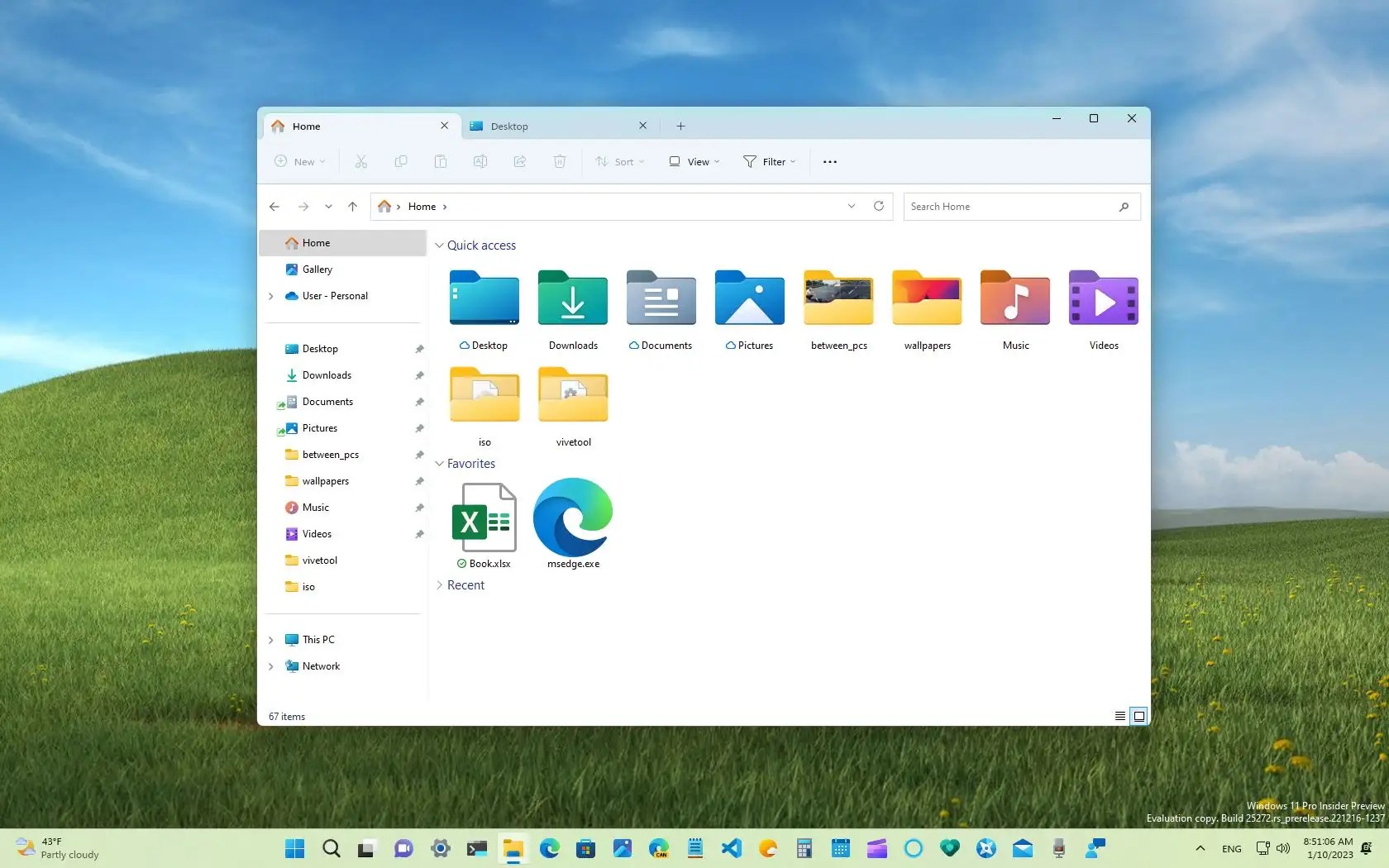Collapse the Quick access section
Image resolution: width=1389 pixels, height=868 pixels.
(x=440, y=245)
